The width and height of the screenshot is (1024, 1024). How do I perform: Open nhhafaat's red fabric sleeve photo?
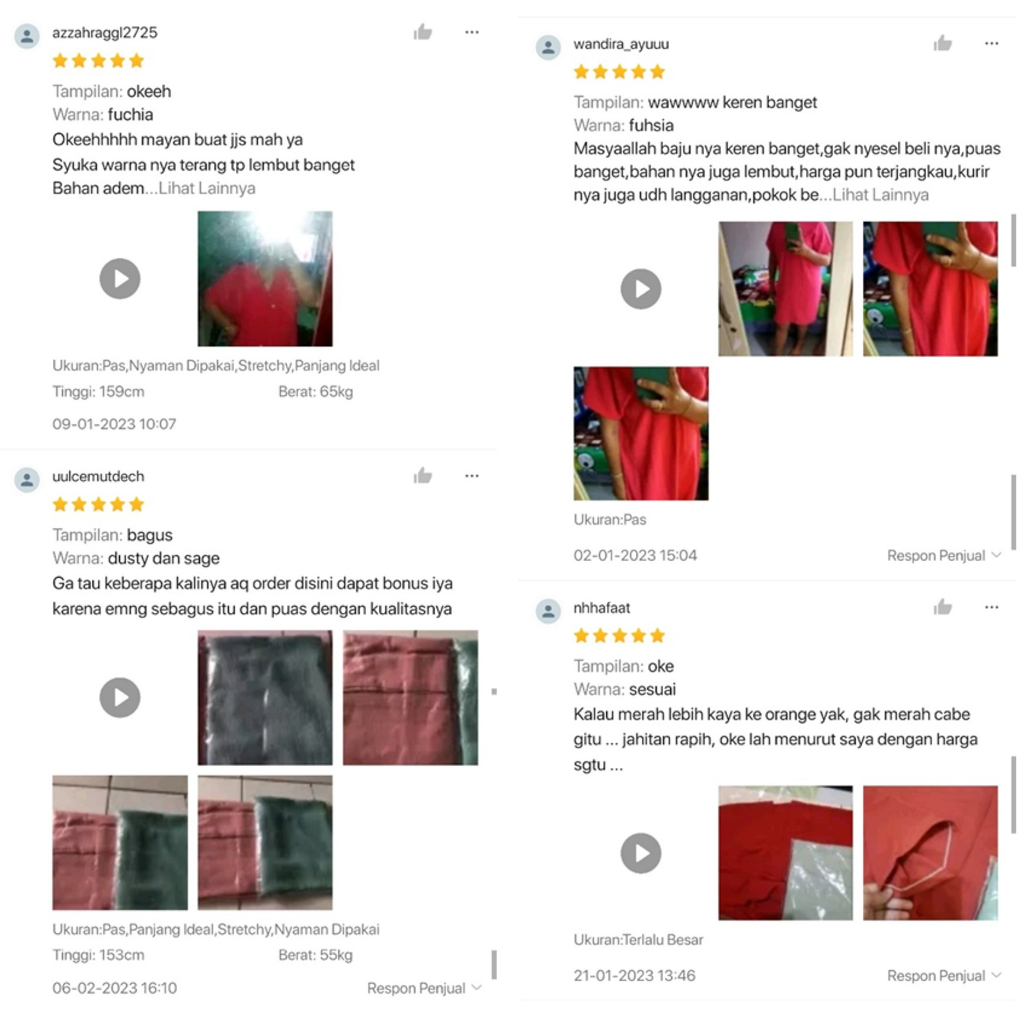point(930,853)
